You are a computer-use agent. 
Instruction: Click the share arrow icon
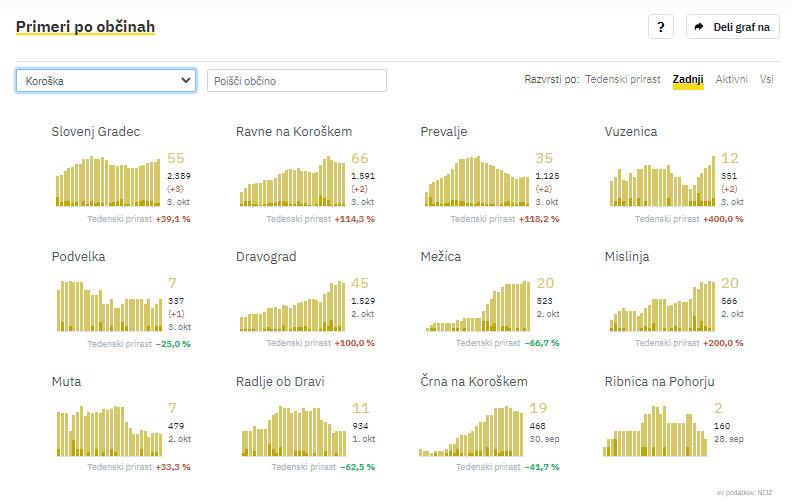click(x=699, y=27)
